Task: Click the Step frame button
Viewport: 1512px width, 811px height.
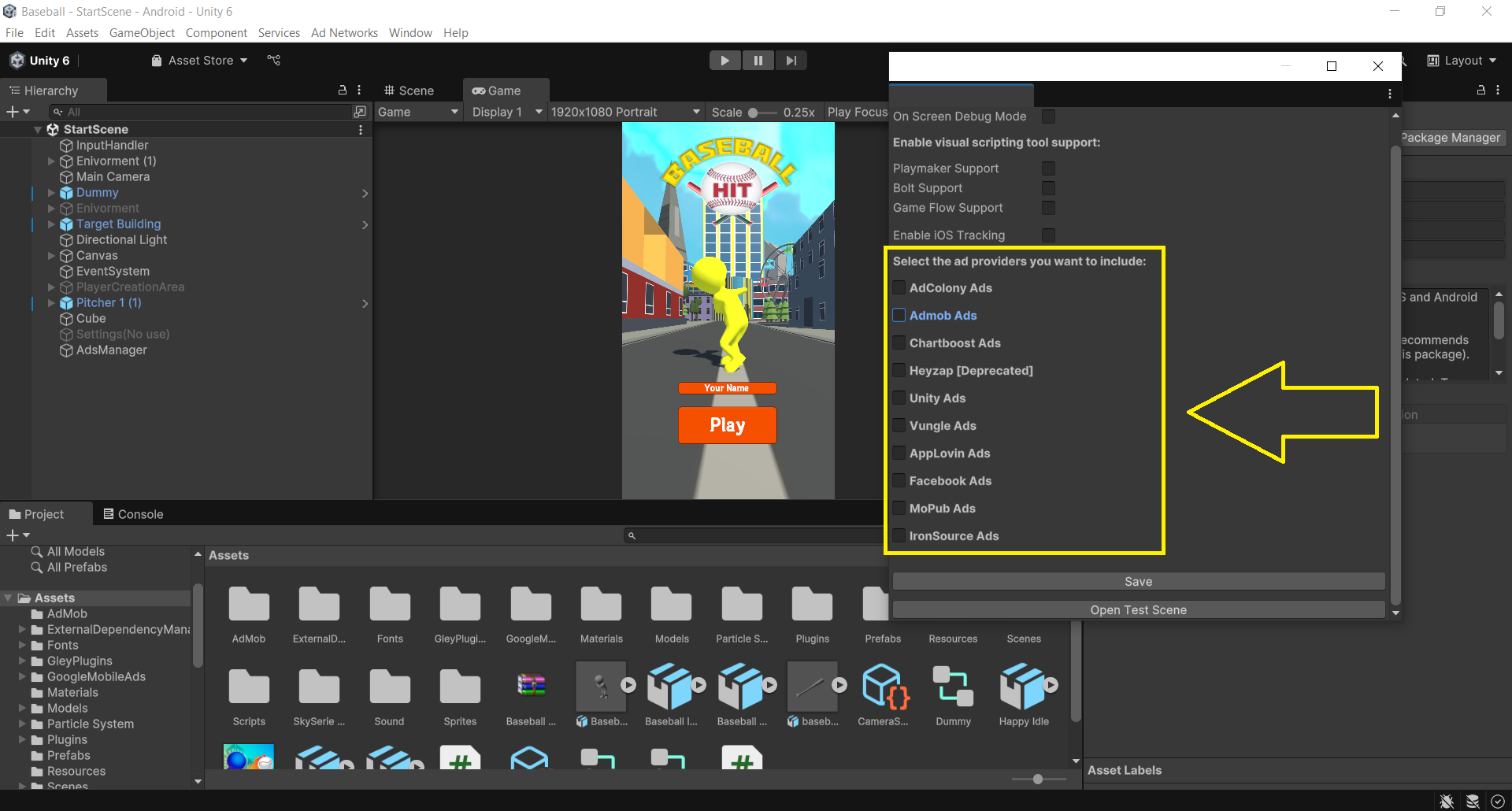Action: point(791,61)
